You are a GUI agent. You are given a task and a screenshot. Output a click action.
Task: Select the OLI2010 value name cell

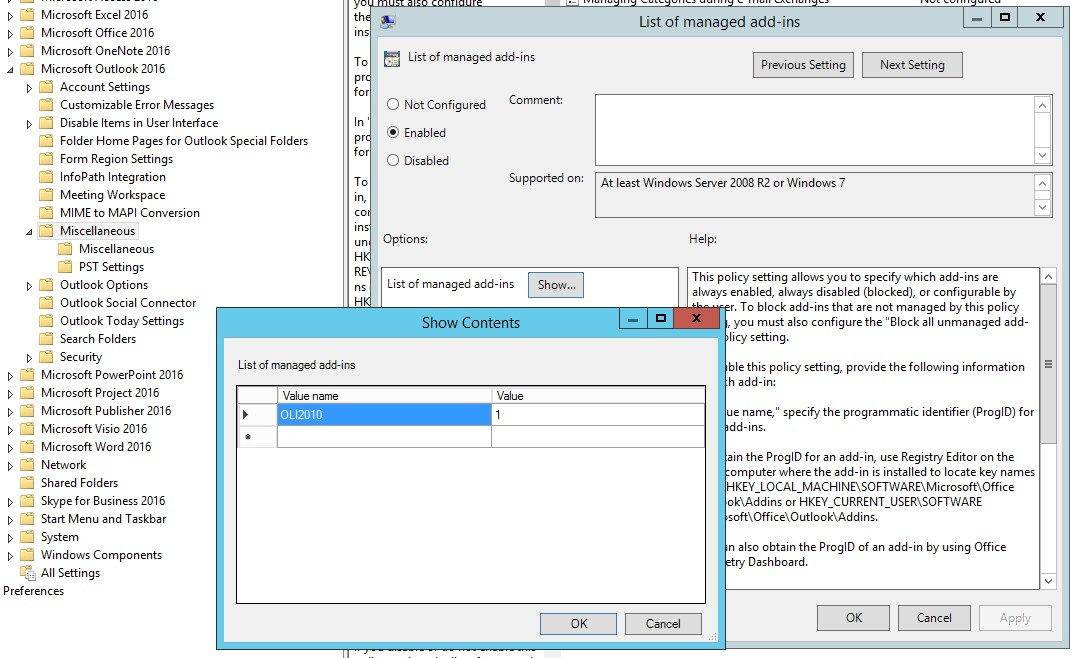pyautogui.click(x=384, y=415)
